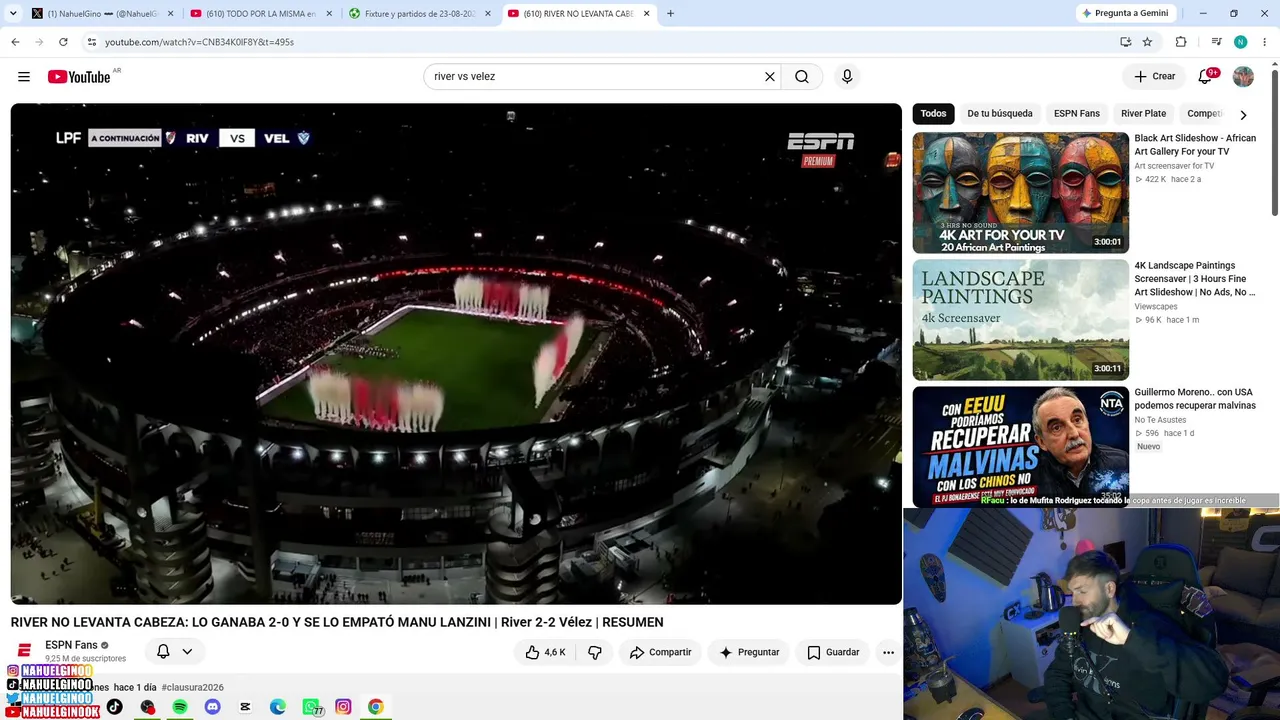Open the YouTube guide hamburger menu

[24, 77]
